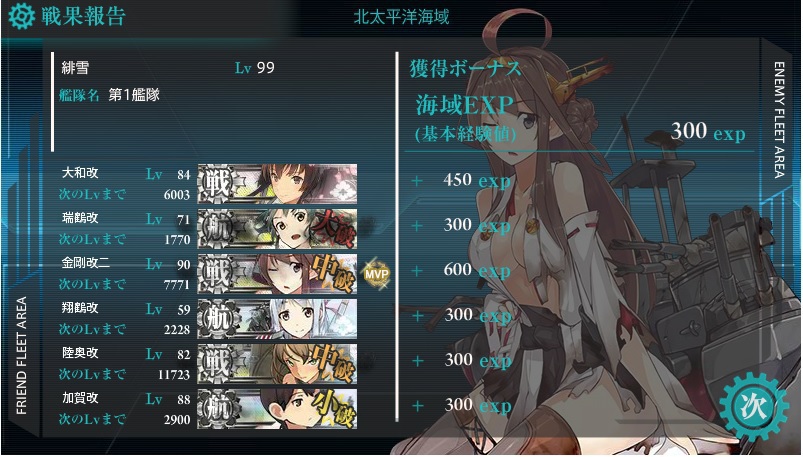Click the 300 exp base experience value
803x457 pixels.
pyautogui.click(x=708, y=132)
